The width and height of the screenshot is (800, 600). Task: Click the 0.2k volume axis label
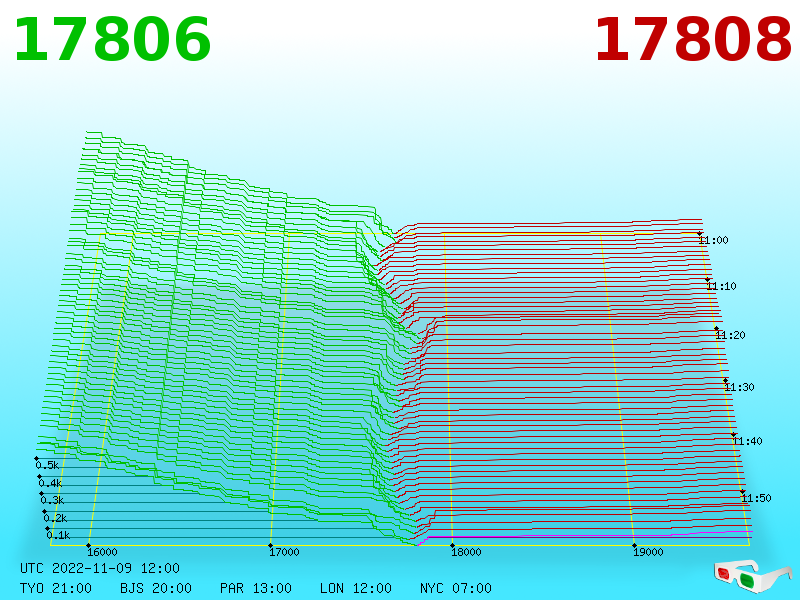[56, 518]
